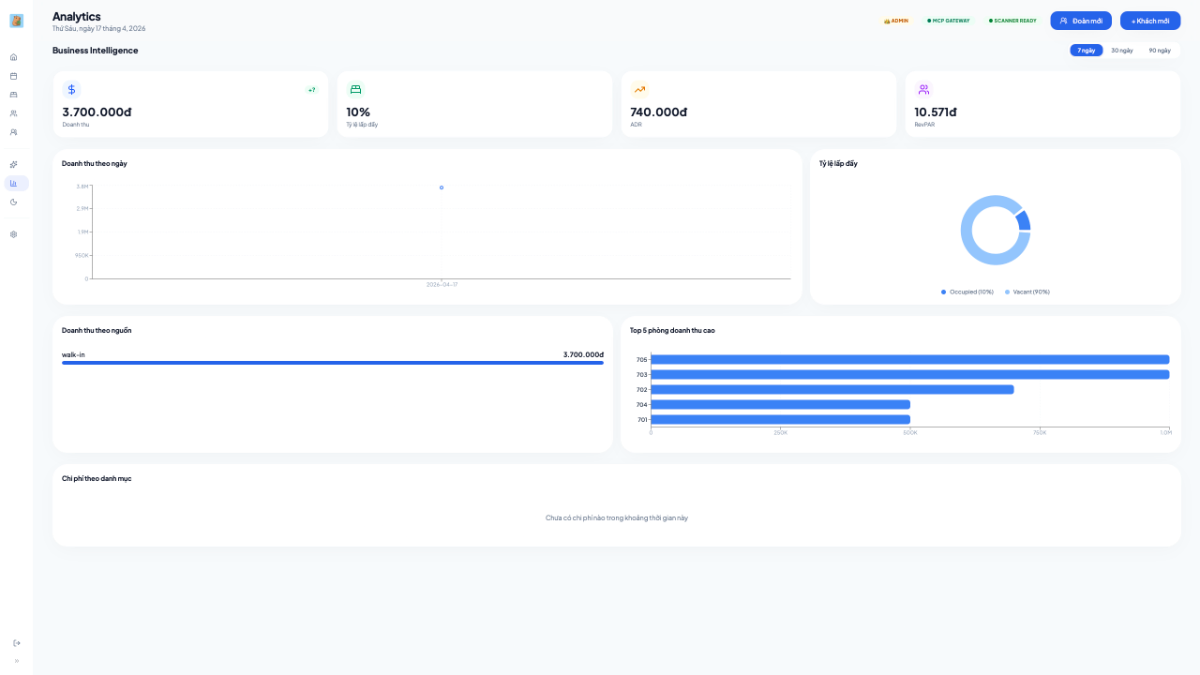Click the ADMIN badge
The image size is (1200, 675).
pos(896,20)
